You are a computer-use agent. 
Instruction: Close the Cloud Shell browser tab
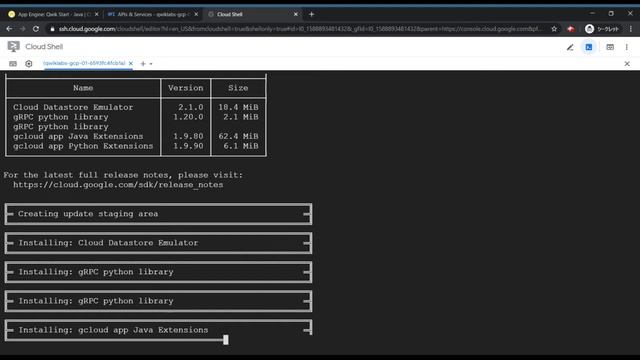tap(296, 14)
